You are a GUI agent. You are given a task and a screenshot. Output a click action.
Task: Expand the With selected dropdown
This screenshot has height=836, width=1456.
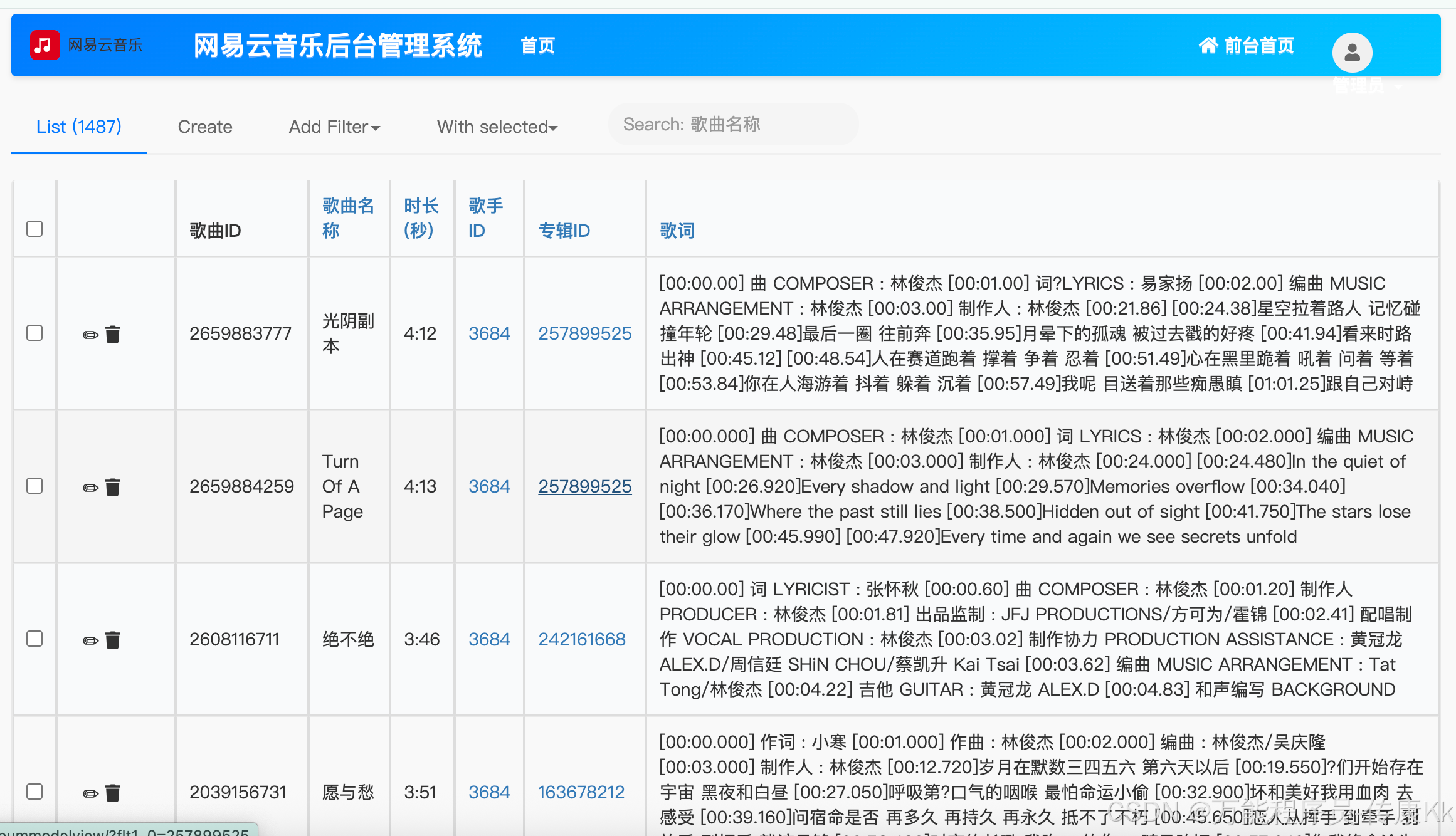tap(497, 127)
